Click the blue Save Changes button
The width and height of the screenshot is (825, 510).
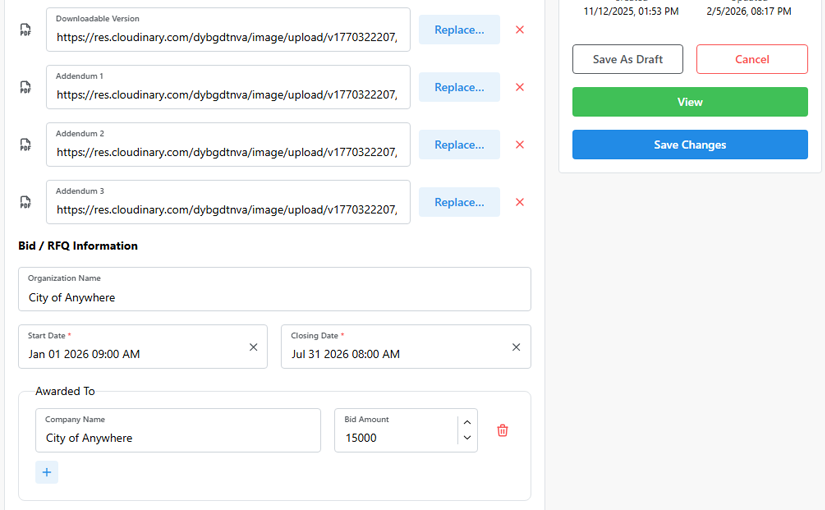pyautogui.click(x=690, y=145)
